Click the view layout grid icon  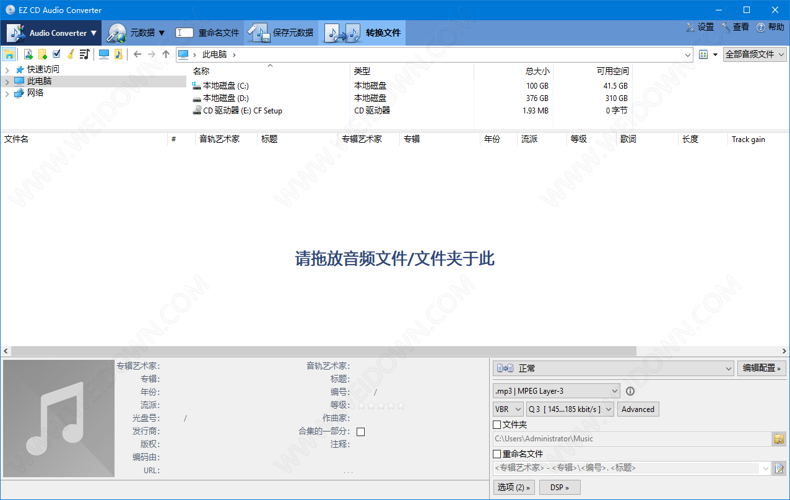point(703,54)
